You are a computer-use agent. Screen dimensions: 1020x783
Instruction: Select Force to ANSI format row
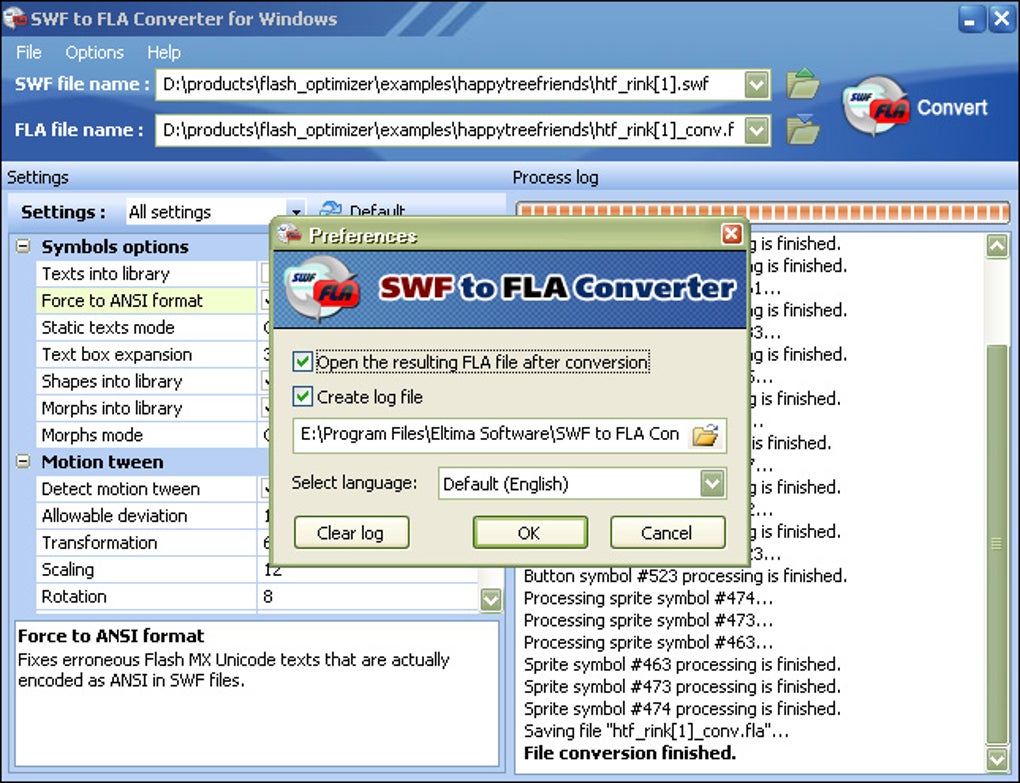pyautogui.click(x=146, y=300)
